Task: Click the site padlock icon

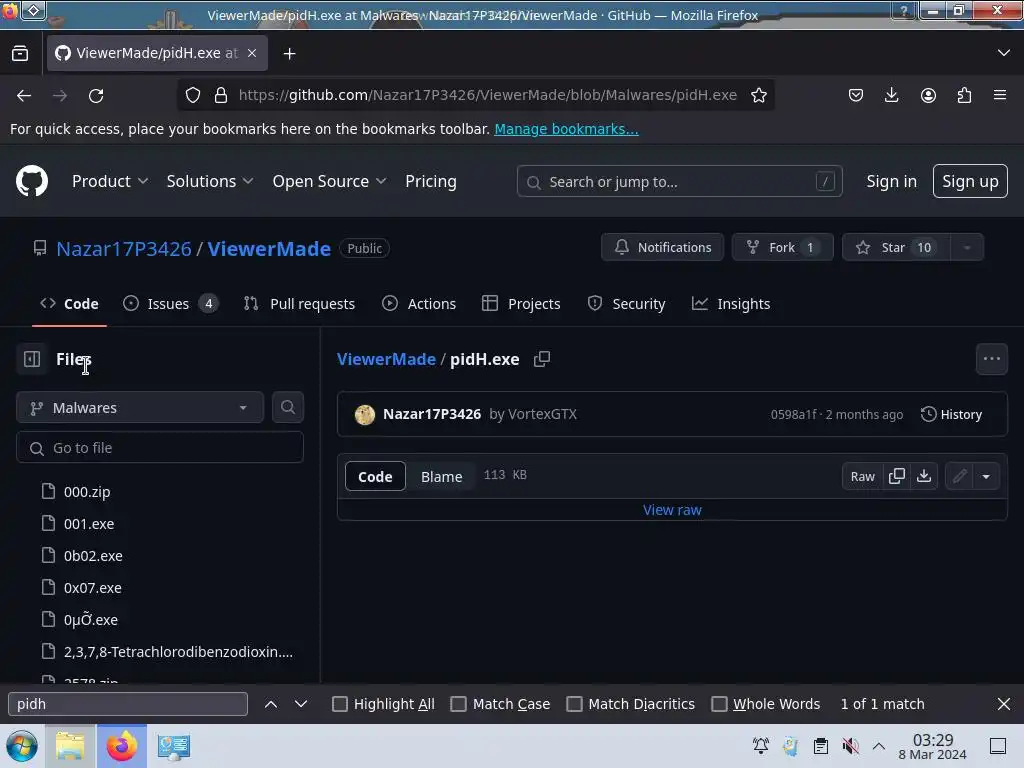Action: point(221,95)
